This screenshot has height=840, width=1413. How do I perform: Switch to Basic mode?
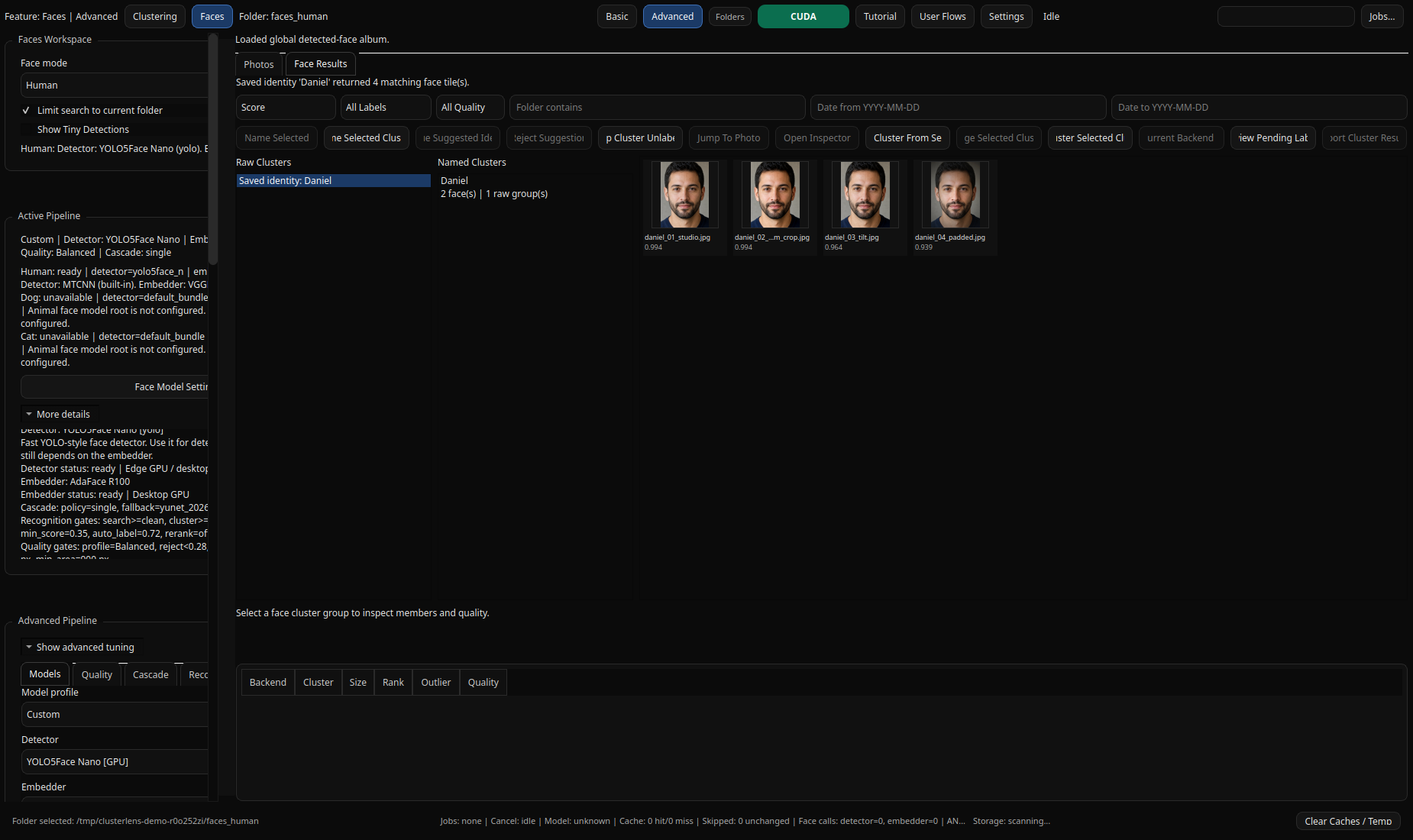(x=617, y=16)
